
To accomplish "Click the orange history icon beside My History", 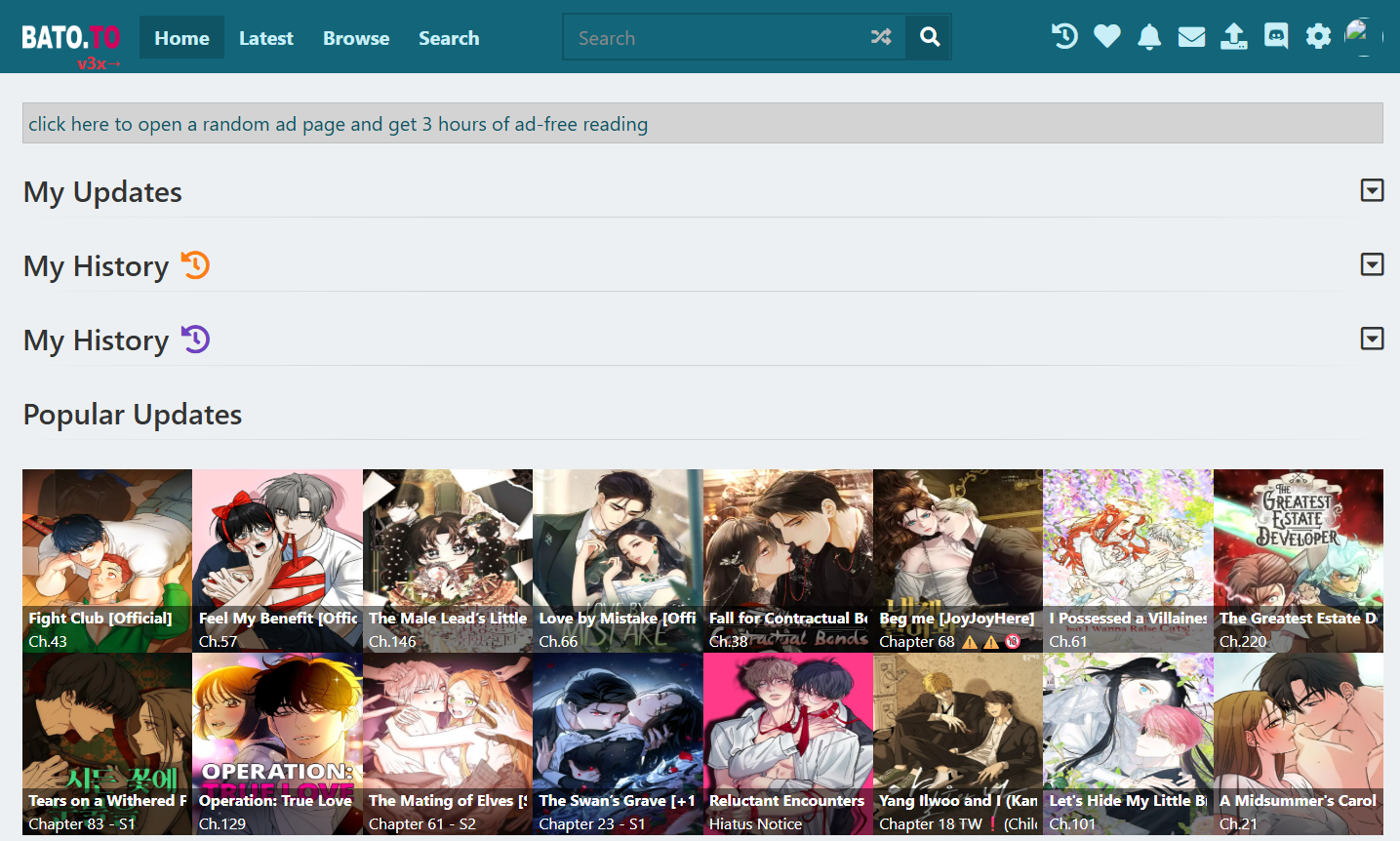I will 196,265.
